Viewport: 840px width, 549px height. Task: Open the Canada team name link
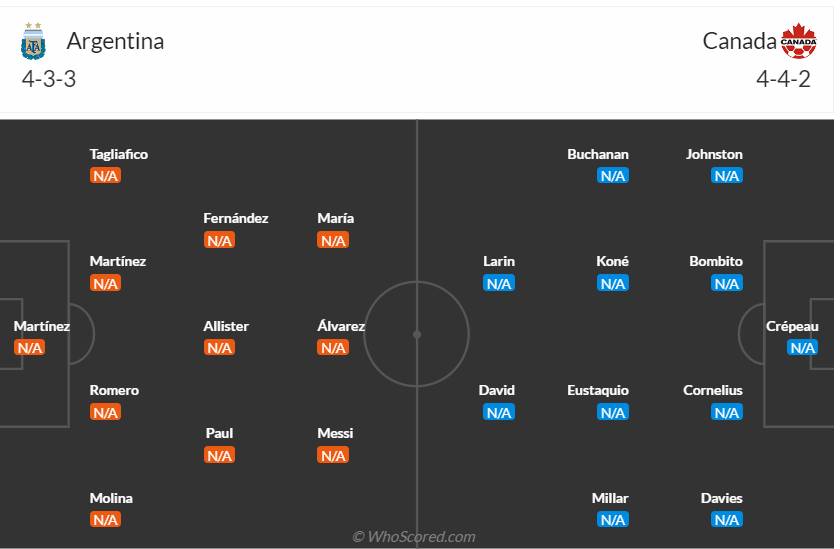739,41
